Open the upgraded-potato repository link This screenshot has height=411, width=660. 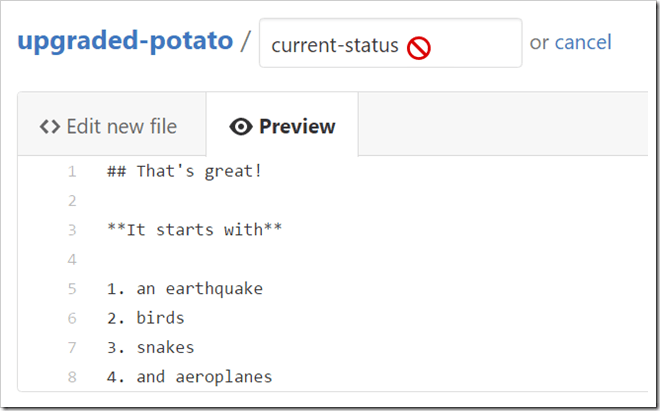[126, 42]
